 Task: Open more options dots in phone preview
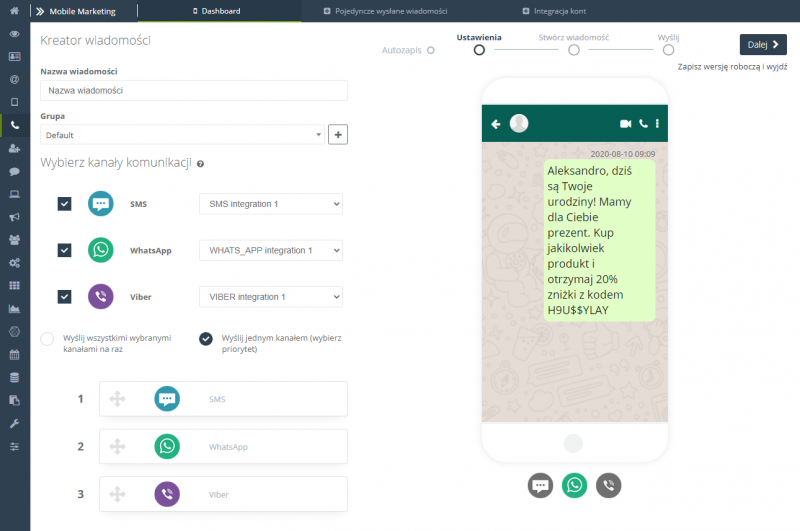657,123
